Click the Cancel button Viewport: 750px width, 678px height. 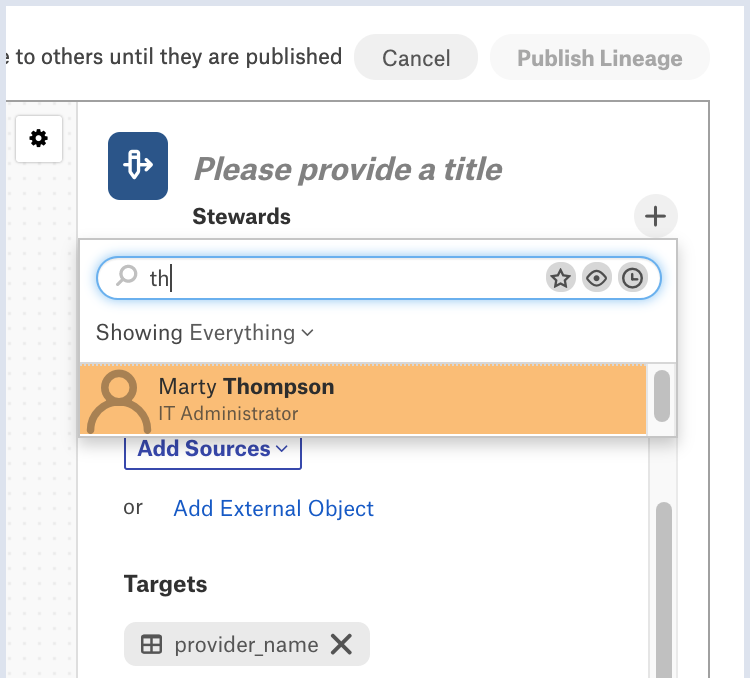point(416,57)
